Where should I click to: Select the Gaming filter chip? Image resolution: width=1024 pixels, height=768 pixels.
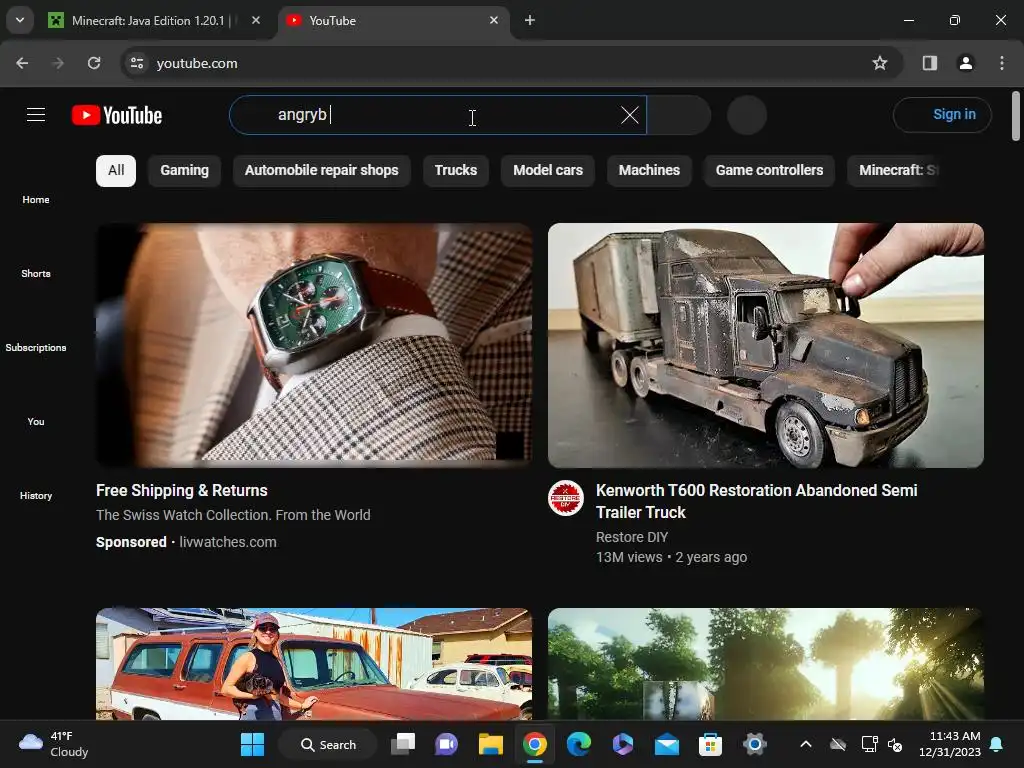[184, 170]
